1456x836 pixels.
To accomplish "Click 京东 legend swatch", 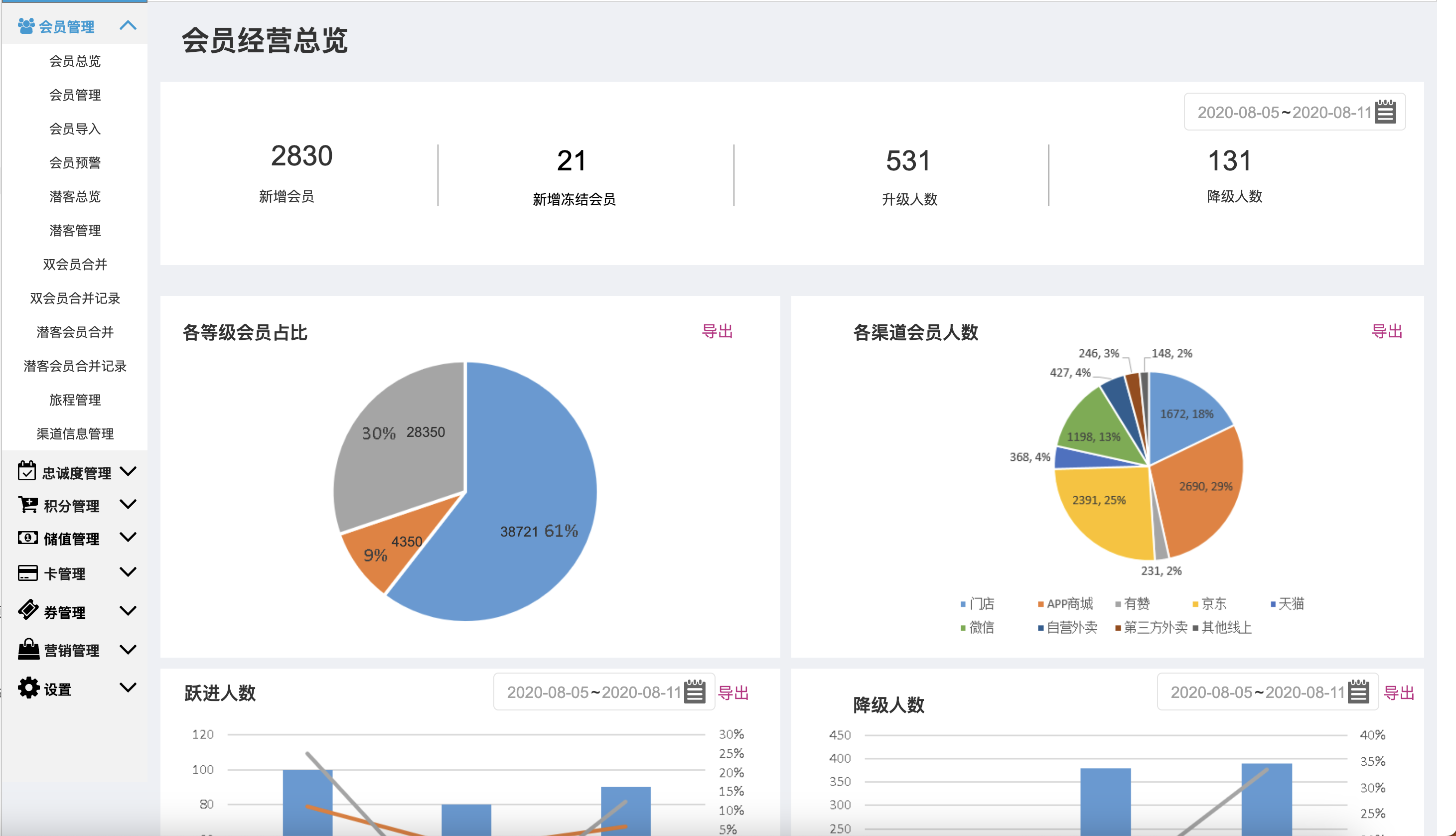I will (x=1195, y=604).
